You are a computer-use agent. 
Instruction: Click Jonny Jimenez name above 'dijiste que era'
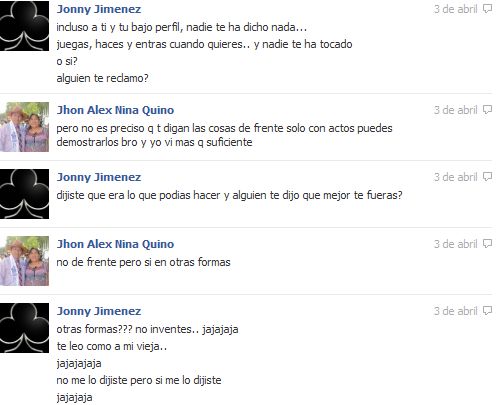99,177
